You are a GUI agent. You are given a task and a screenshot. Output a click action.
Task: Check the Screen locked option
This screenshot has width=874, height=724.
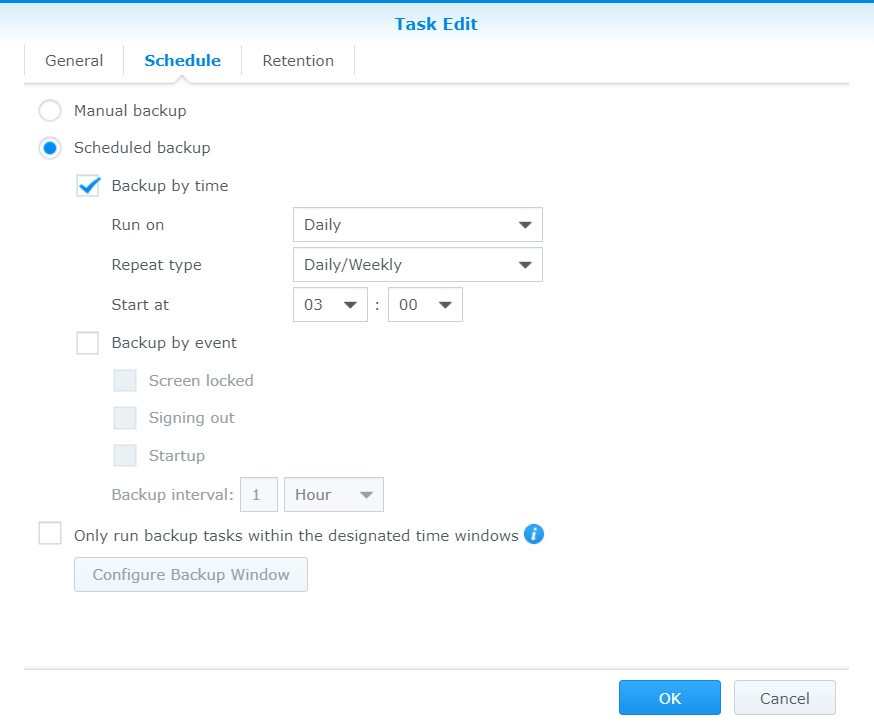coord(125,380)
